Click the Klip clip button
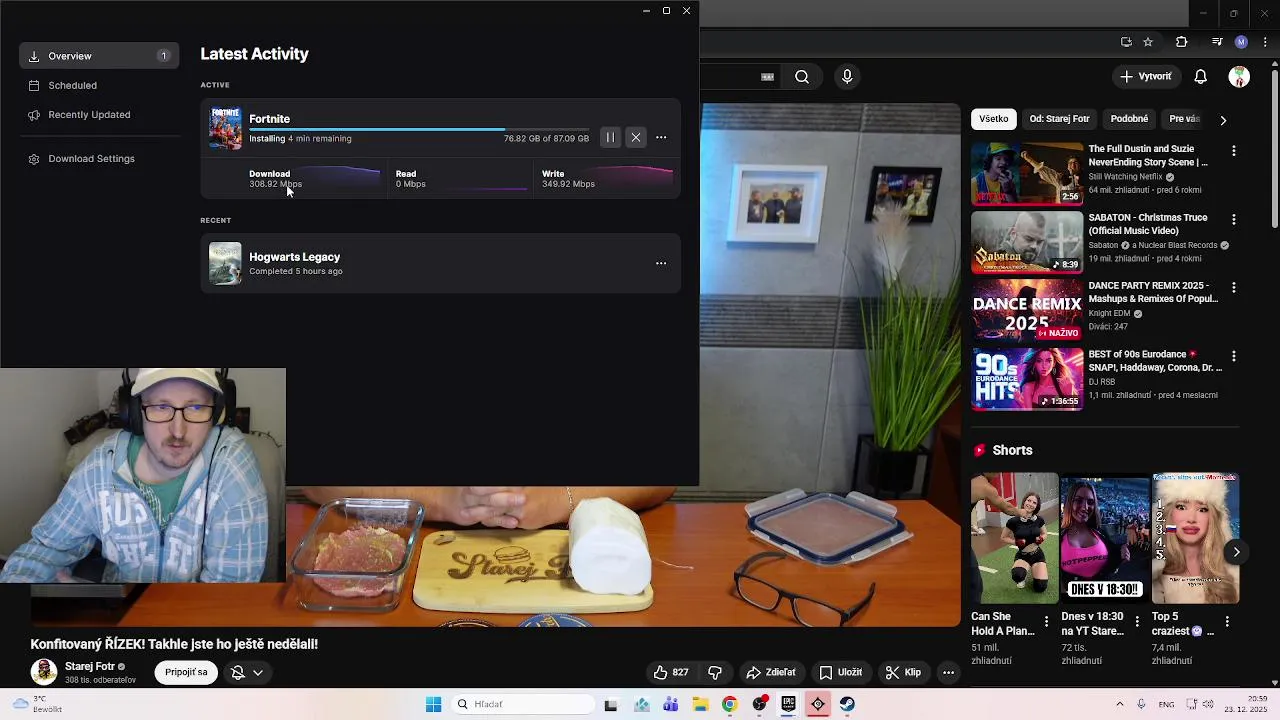This screenshot has width=1280, height=720. [903, 673]
